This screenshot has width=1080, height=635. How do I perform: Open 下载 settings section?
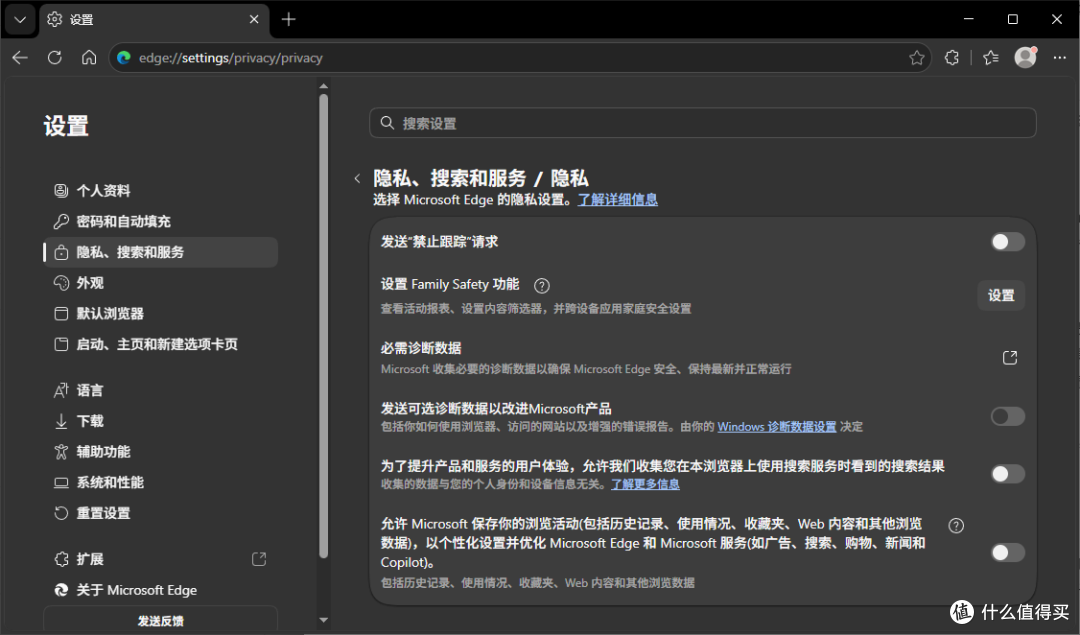pyautogui.click(x=160, y=421)
